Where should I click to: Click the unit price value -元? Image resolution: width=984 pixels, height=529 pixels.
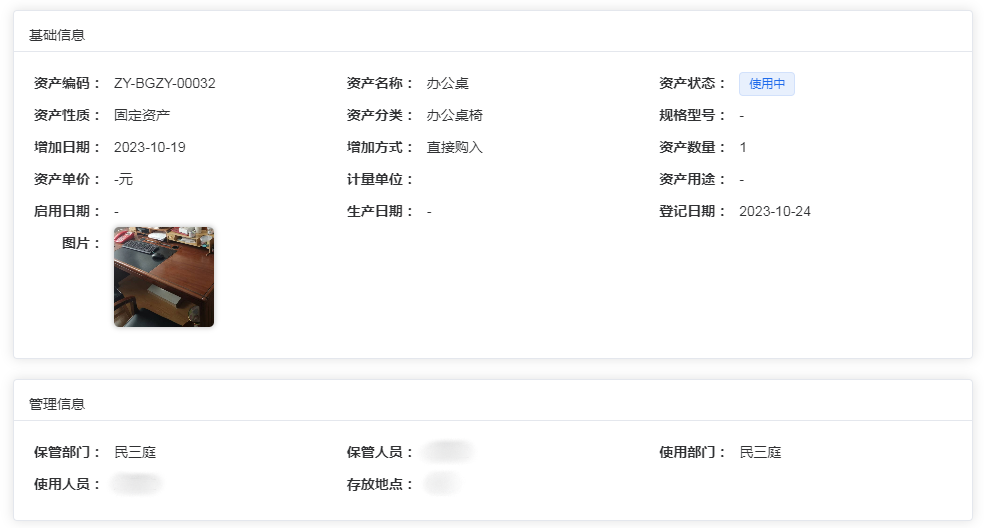[x=124, y=179]
